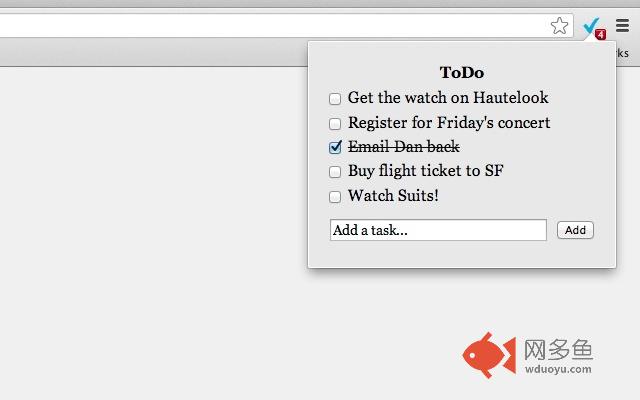The image size is (640, 400).
Task: Tick the 'Register for Friday's concert' checkbox
Action: pyautogui.click(x=335, y=124)
